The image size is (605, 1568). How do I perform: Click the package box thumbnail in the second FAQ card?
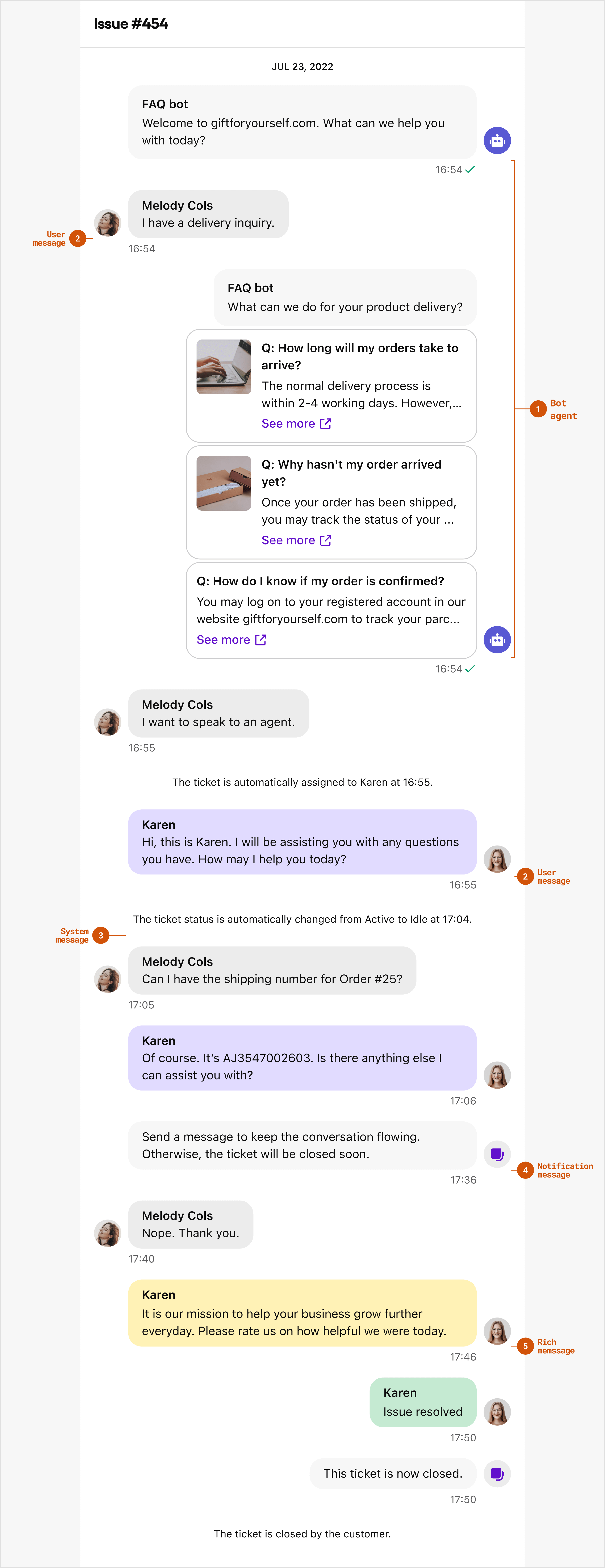(224, 483)
